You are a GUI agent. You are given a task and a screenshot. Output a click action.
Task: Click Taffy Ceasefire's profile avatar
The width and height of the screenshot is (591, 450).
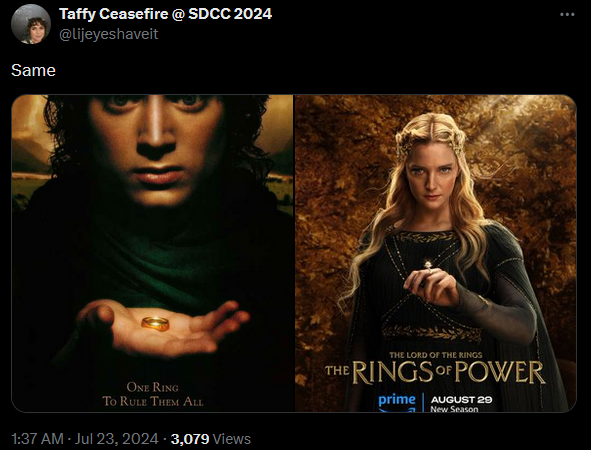pyautogui.click(x=31, y=24)
